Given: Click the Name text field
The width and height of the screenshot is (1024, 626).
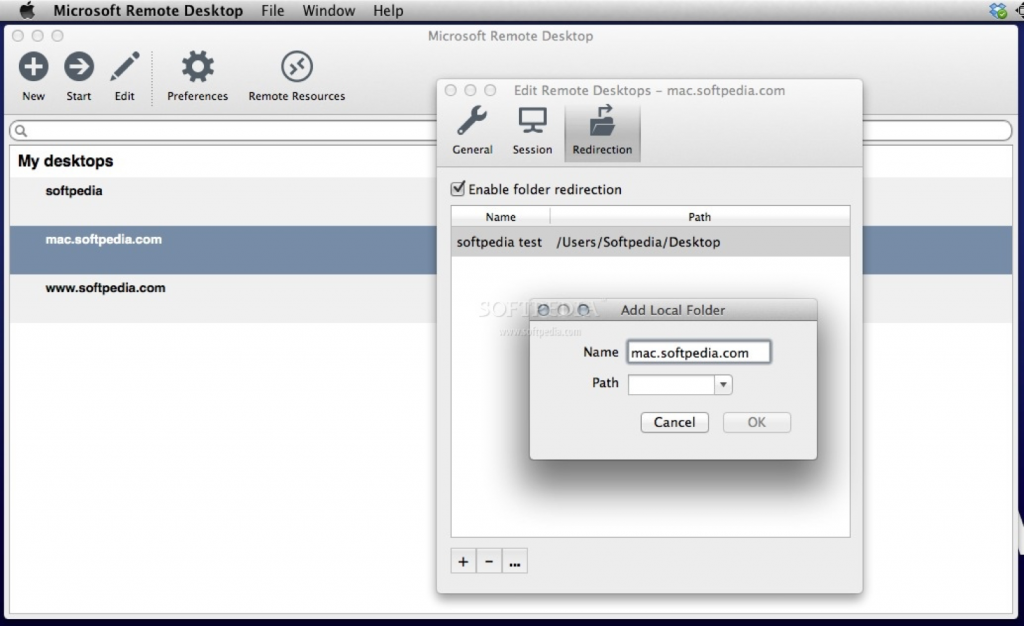Looking at the screenshot, I should click(698, 352).
